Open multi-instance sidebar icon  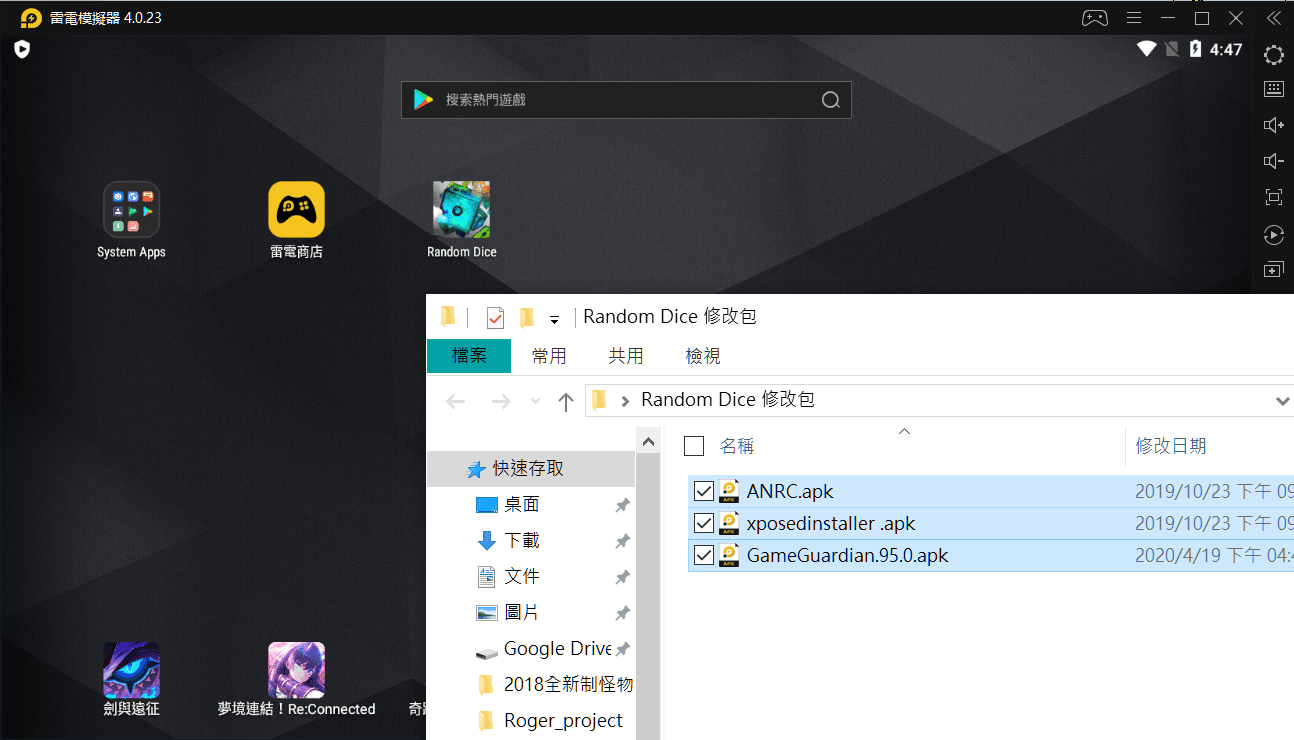coord(1273,270)
